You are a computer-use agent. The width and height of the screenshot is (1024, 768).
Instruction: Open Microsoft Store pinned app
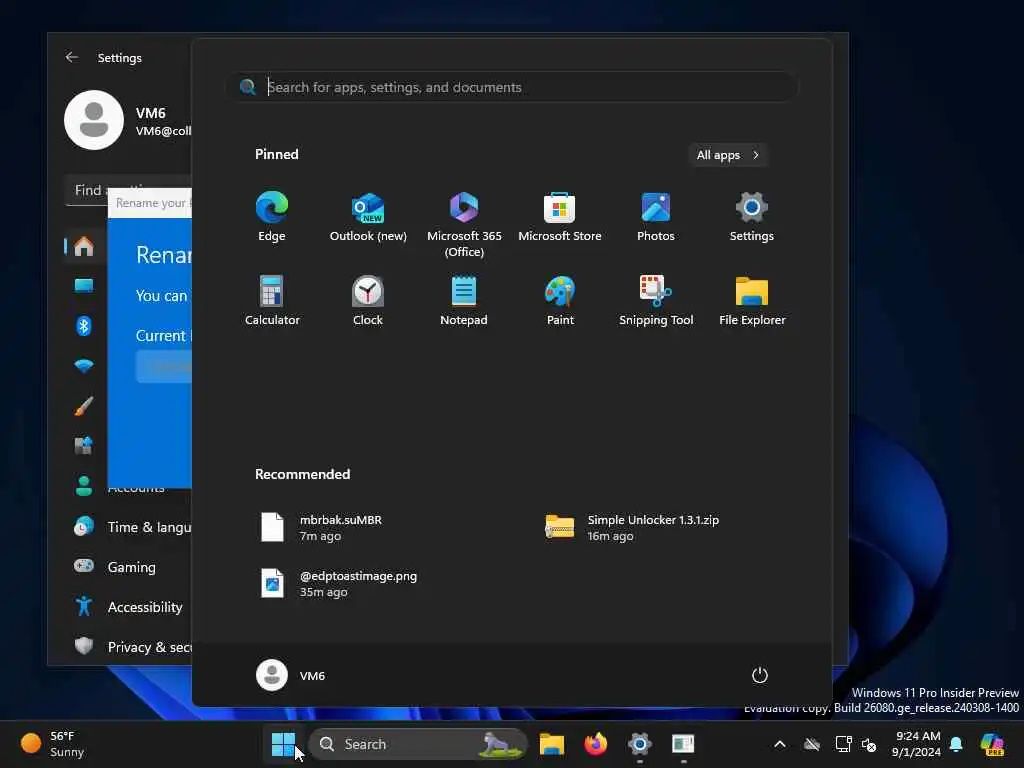coord(560,217)
